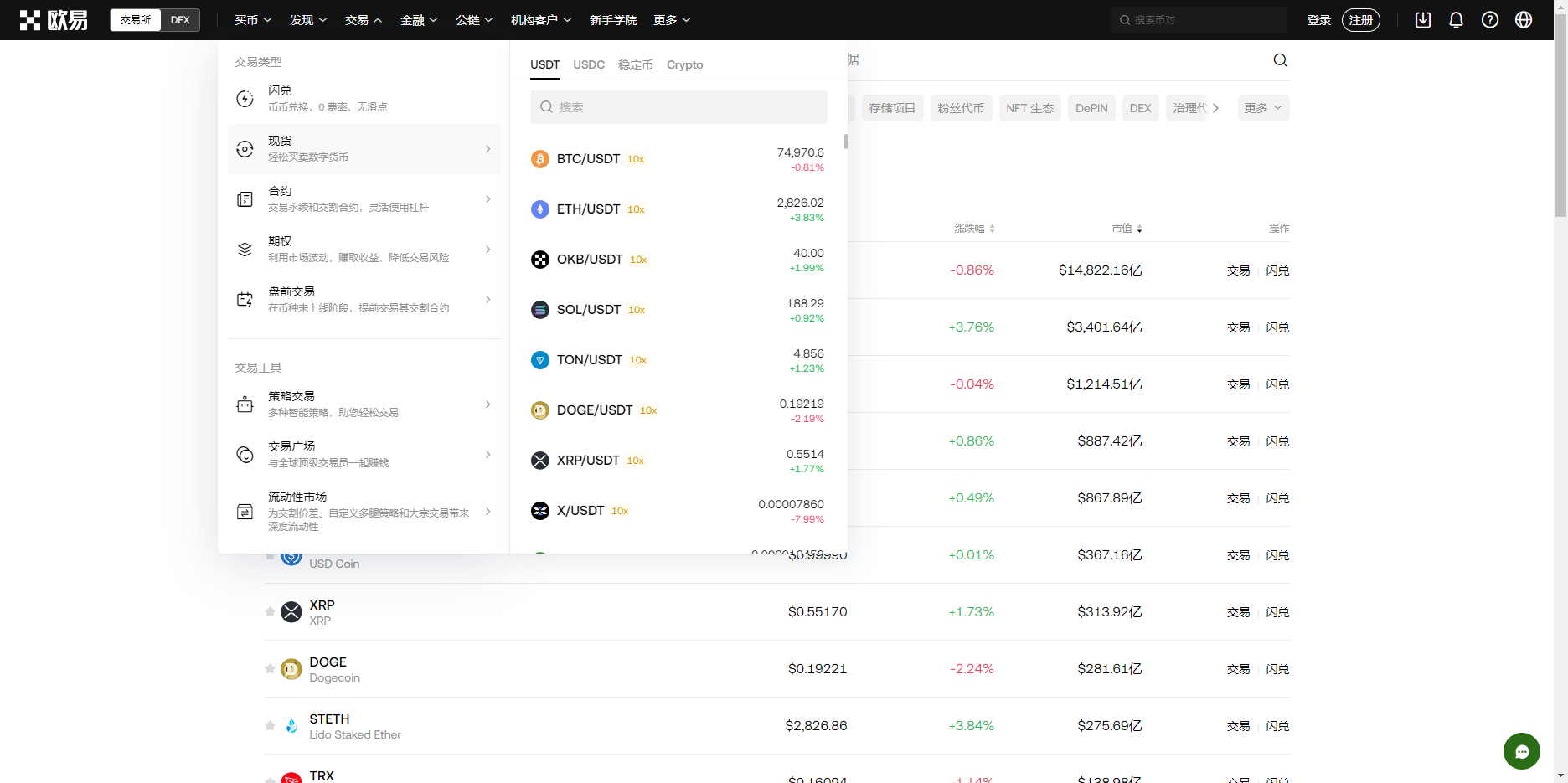Click the SOL coin icon
This screenshot has height=783, width=1568.
pos(540,310)
